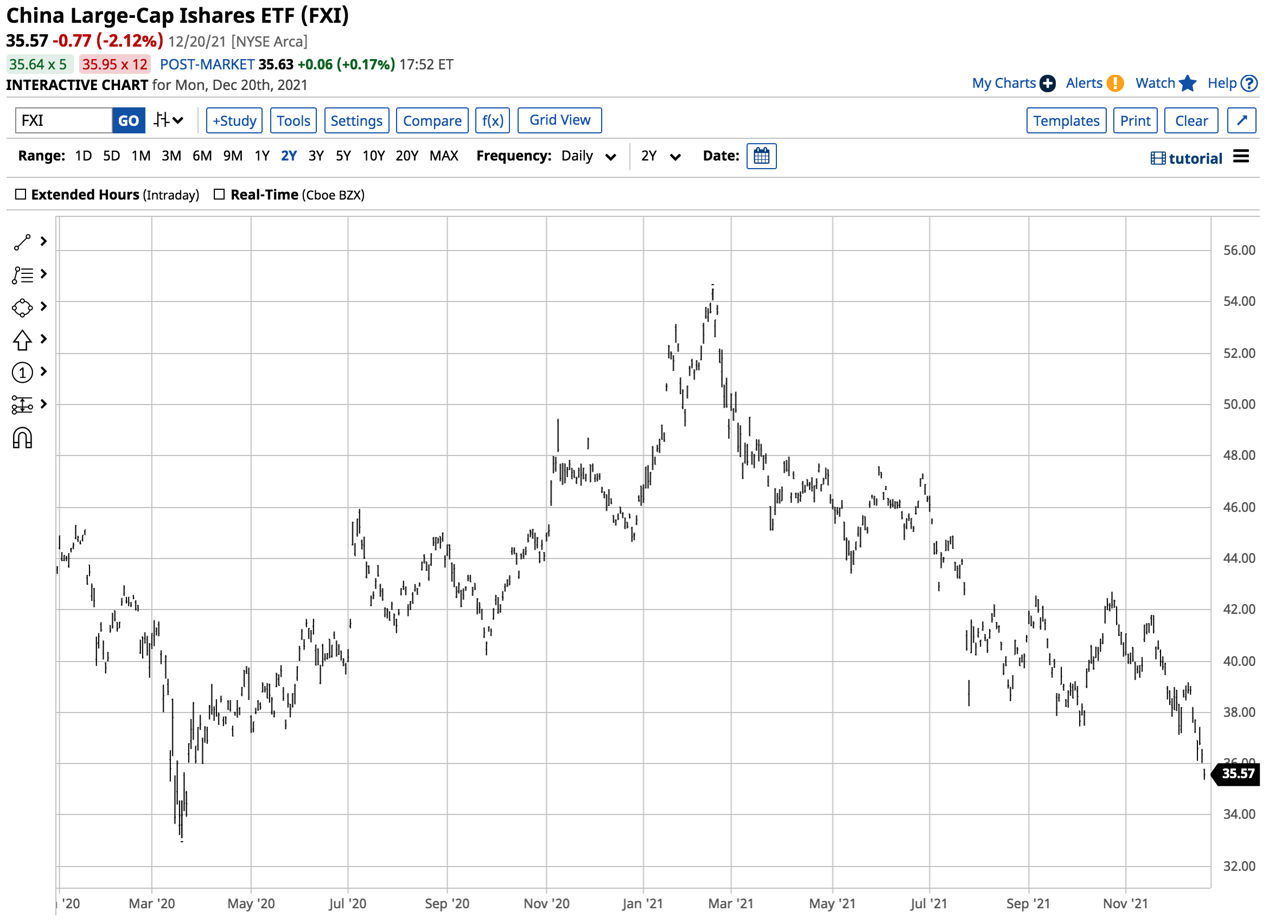Click the f(x) expressions button
The image size is (1288, 924).
[493, 120]
